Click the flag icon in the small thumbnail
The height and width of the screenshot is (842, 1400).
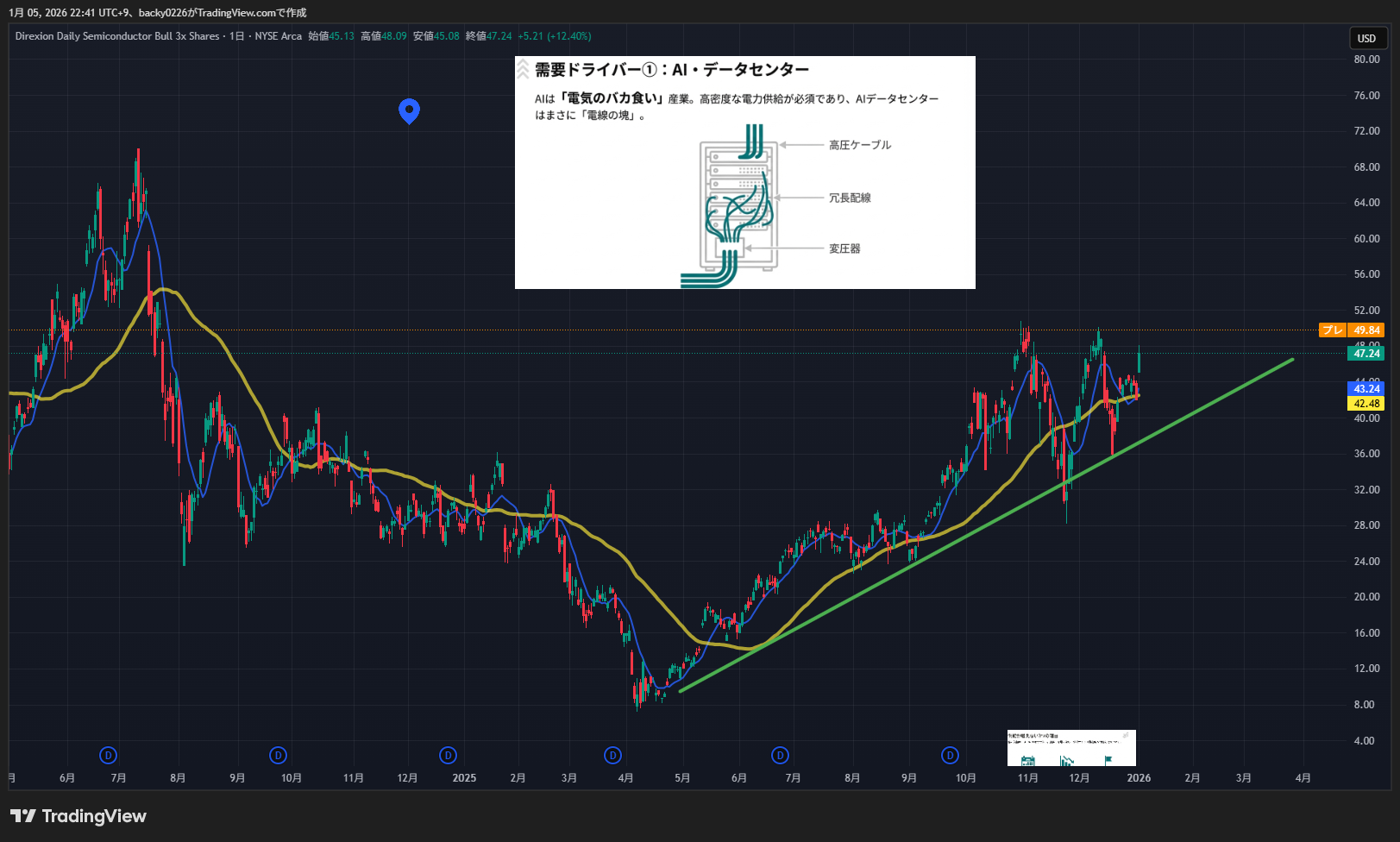click(1108, 760)
